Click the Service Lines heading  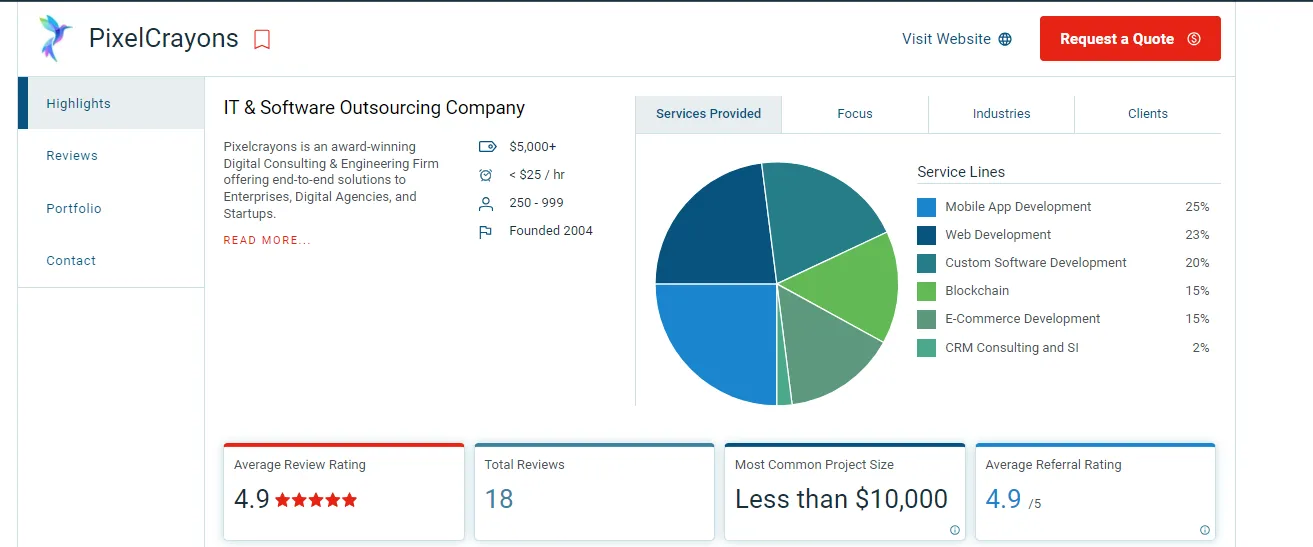tap(961, 172)
